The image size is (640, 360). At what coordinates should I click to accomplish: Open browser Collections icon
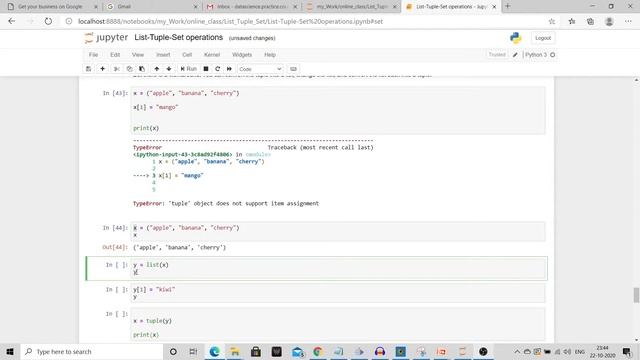pos(590,21)
